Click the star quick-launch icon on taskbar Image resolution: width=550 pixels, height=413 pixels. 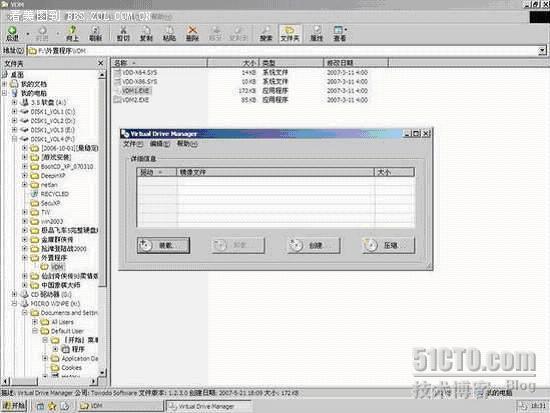point(52,406)
